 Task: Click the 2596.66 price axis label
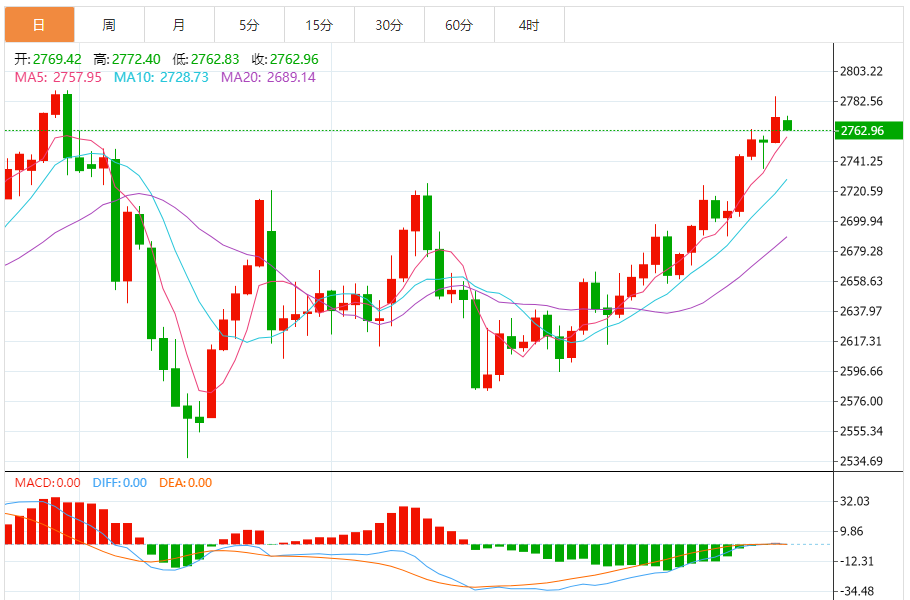point(861,371)
